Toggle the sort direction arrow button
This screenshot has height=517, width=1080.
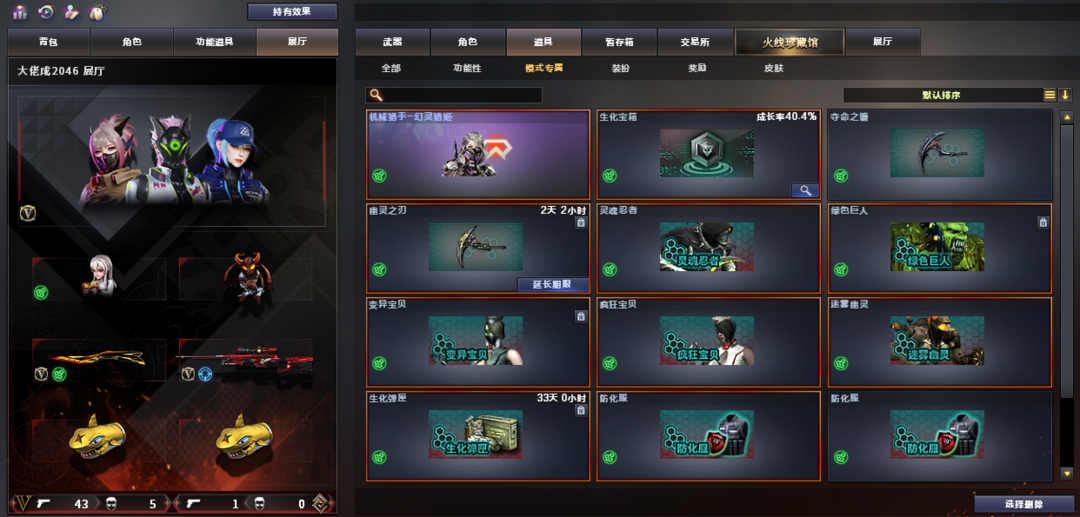click(x=1065, y=95)
